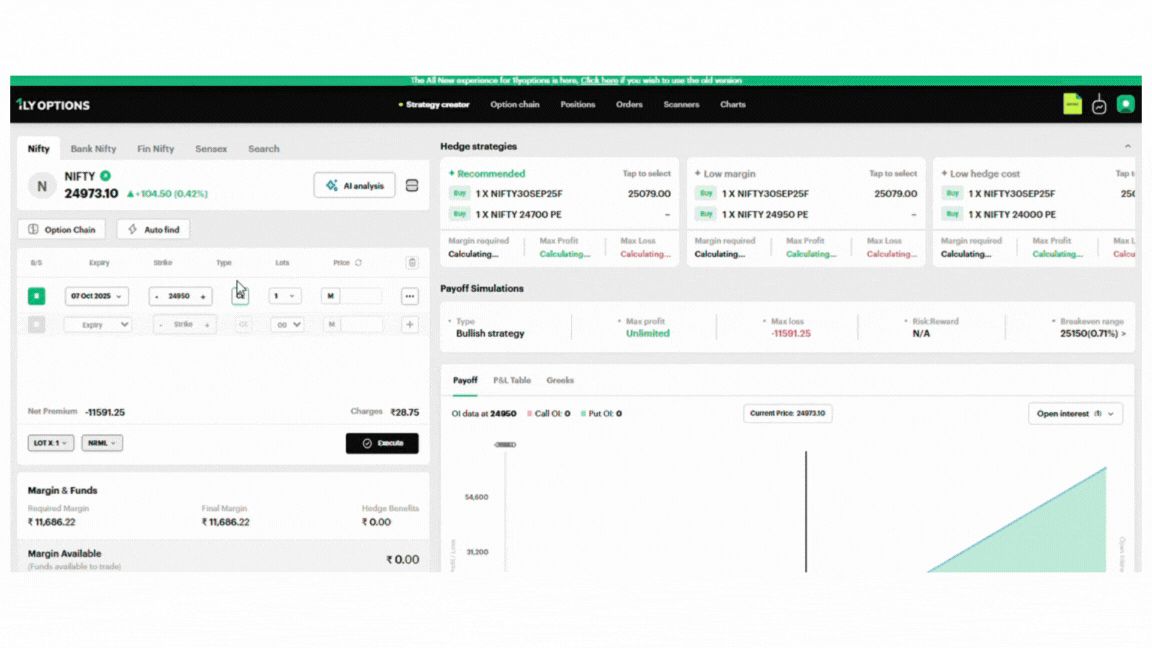Open the Option chain menu item
1152x648 pixels.
click(514, 104)
